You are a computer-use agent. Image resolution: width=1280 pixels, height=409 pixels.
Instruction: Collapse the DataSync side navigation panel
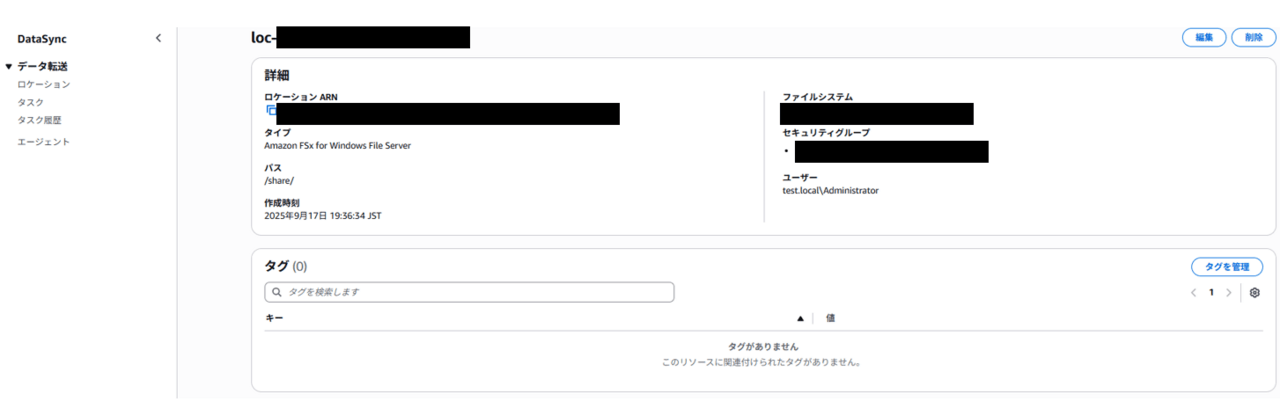click(158, 39)
